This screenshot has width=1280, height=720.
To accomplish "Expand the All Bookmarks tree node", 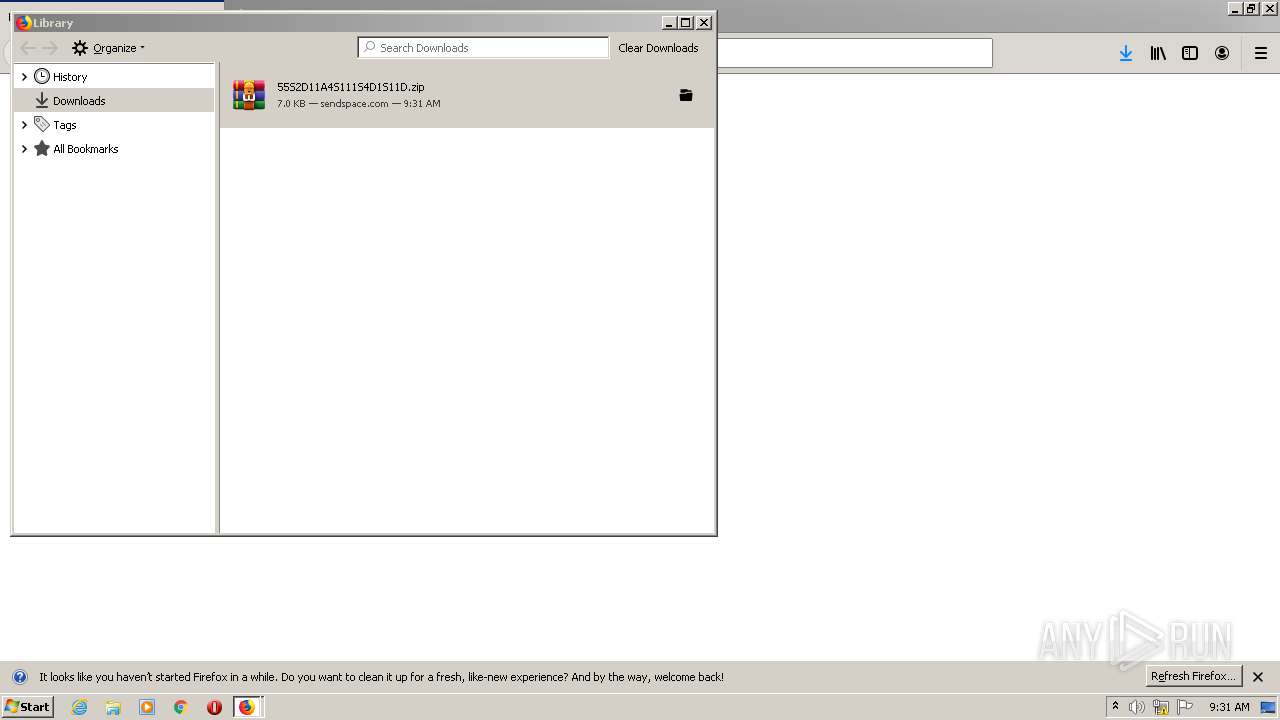I will [24, 149].
